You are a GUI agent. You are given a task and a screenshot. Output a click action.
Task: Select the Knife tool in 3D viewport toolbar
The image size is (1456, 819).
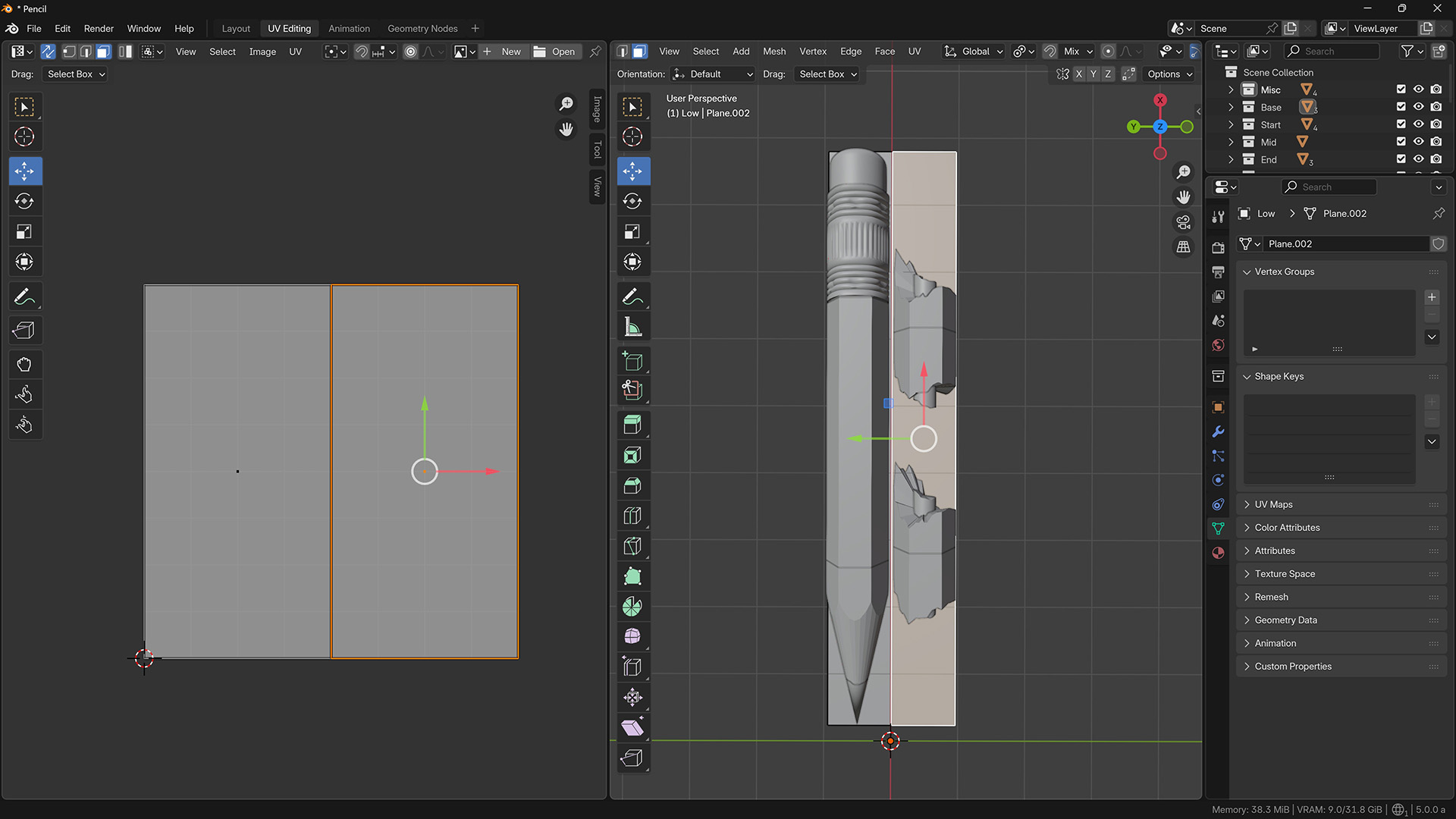click(x=632, y=546)
